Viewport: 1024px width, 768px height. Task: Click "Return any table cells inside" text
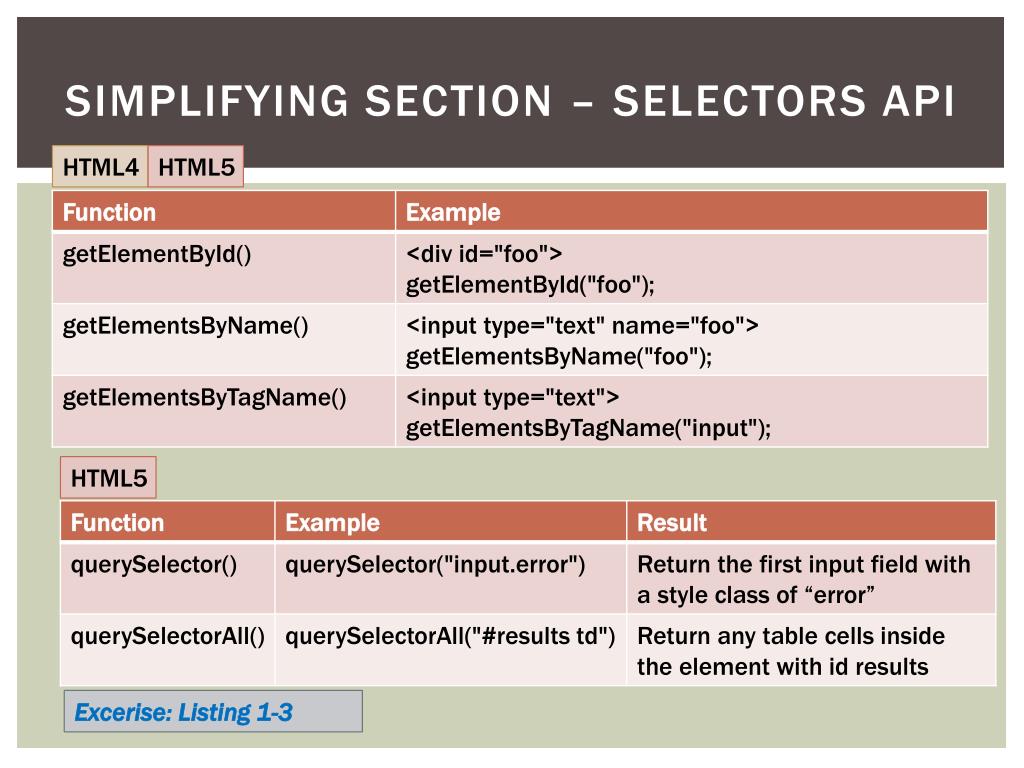pyautogui.click(x=791, y=636)
